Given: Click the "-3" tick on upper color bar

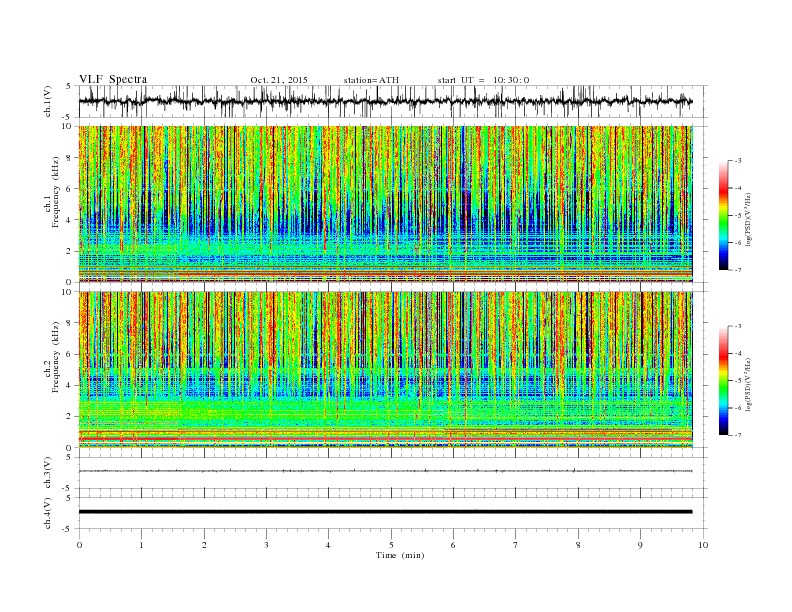Looking at the screenshot, I should tap(738, 161).
